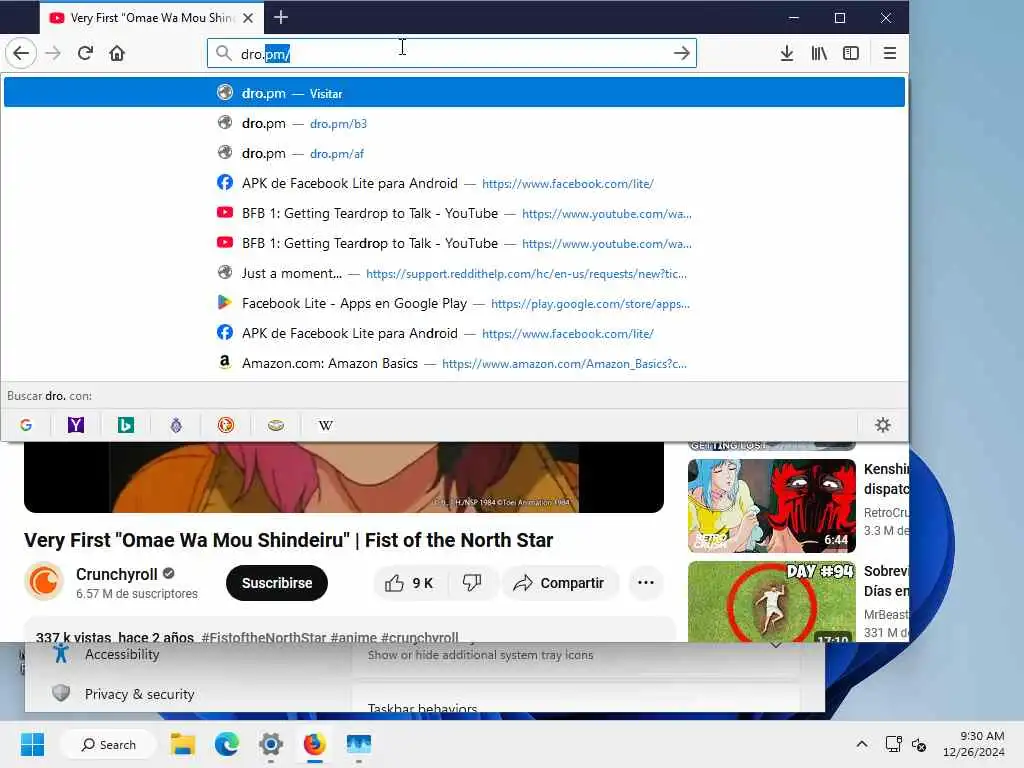Open the Windows Start menu
Image resolution: width=1024 pixels, height=768 pixels.
32,744
